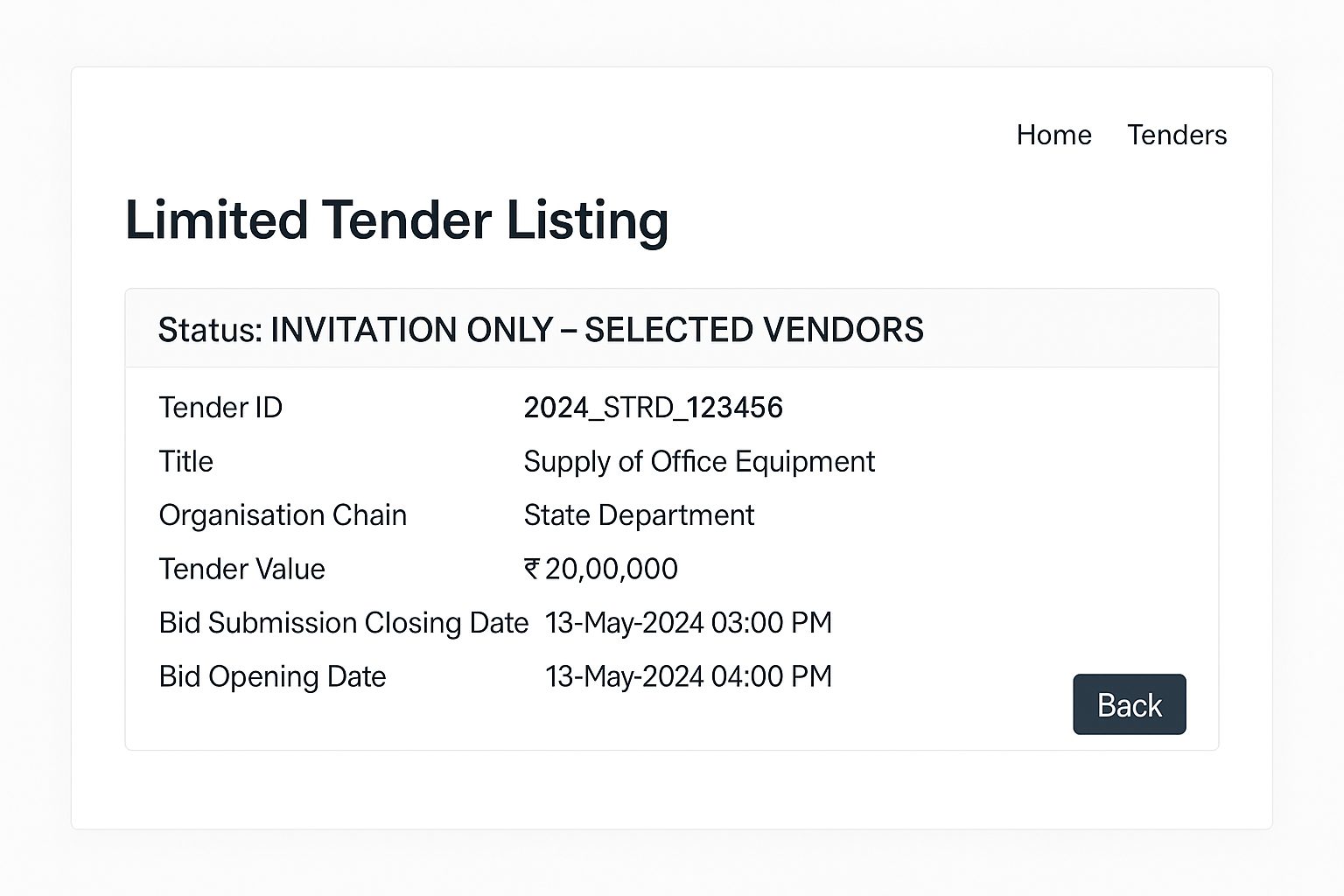Click the Bid Opening Date label
1344x896 pixels.
(272, 676)
